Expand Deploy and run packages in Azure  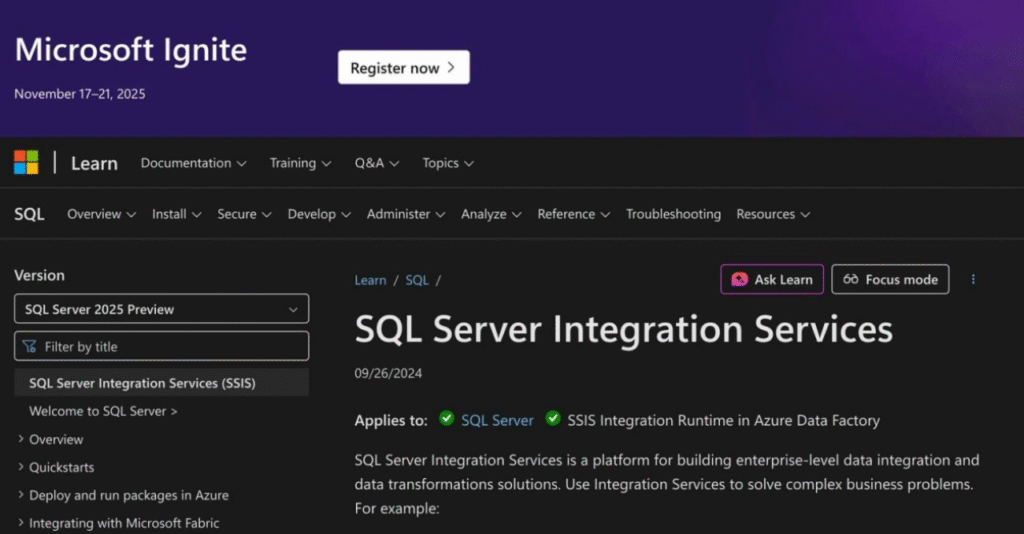[128, 495]
